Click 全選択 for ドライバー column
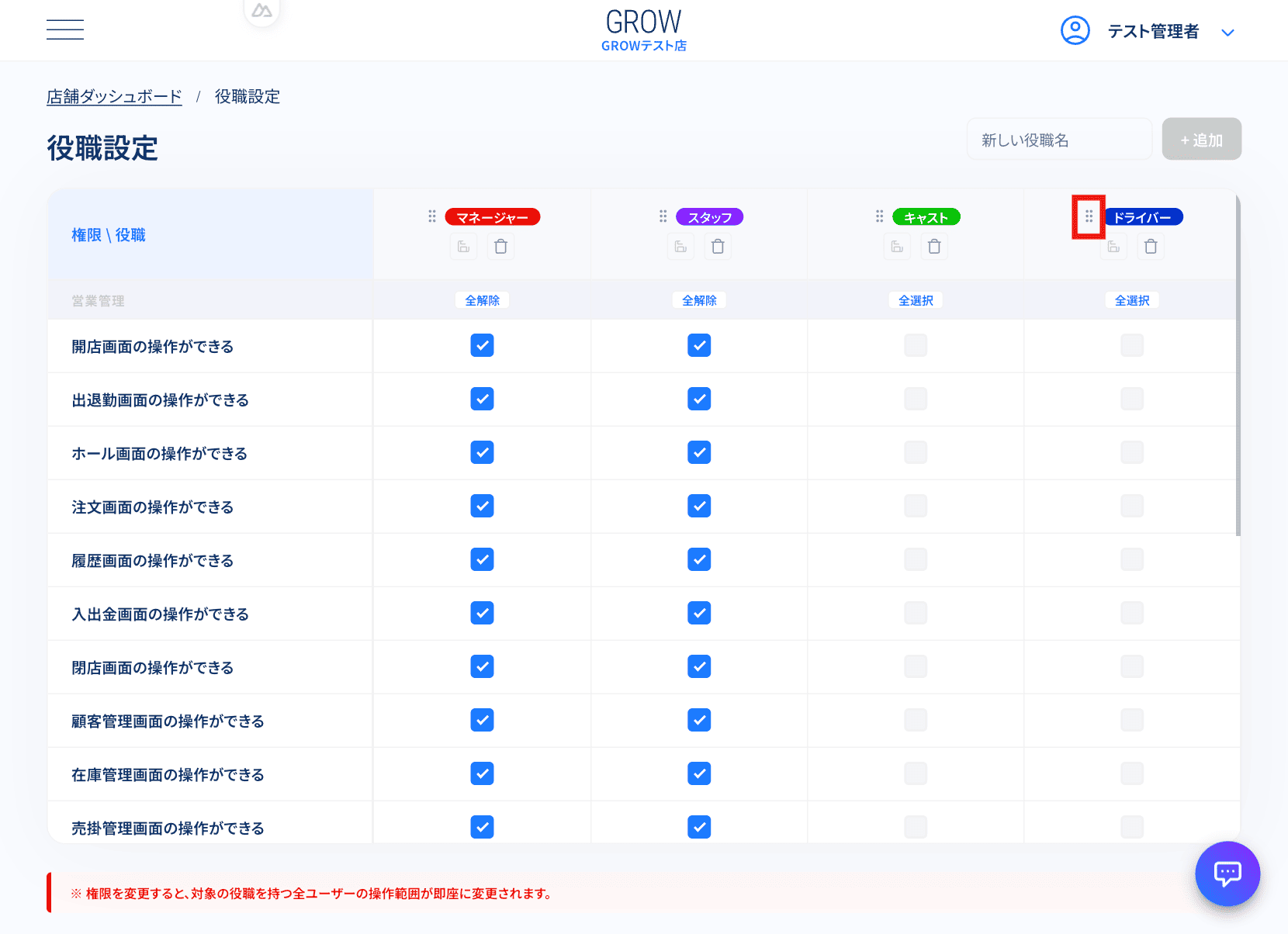The width and height of the screenshot is (1288, 934). (x=1132, y=300)
